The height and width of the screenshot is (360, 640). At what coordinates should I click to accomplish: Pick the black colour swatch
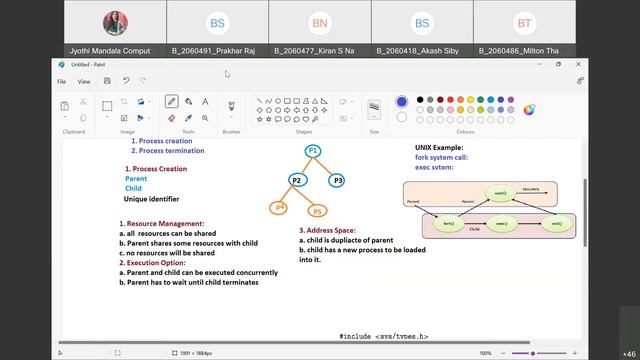click(420, 100)
